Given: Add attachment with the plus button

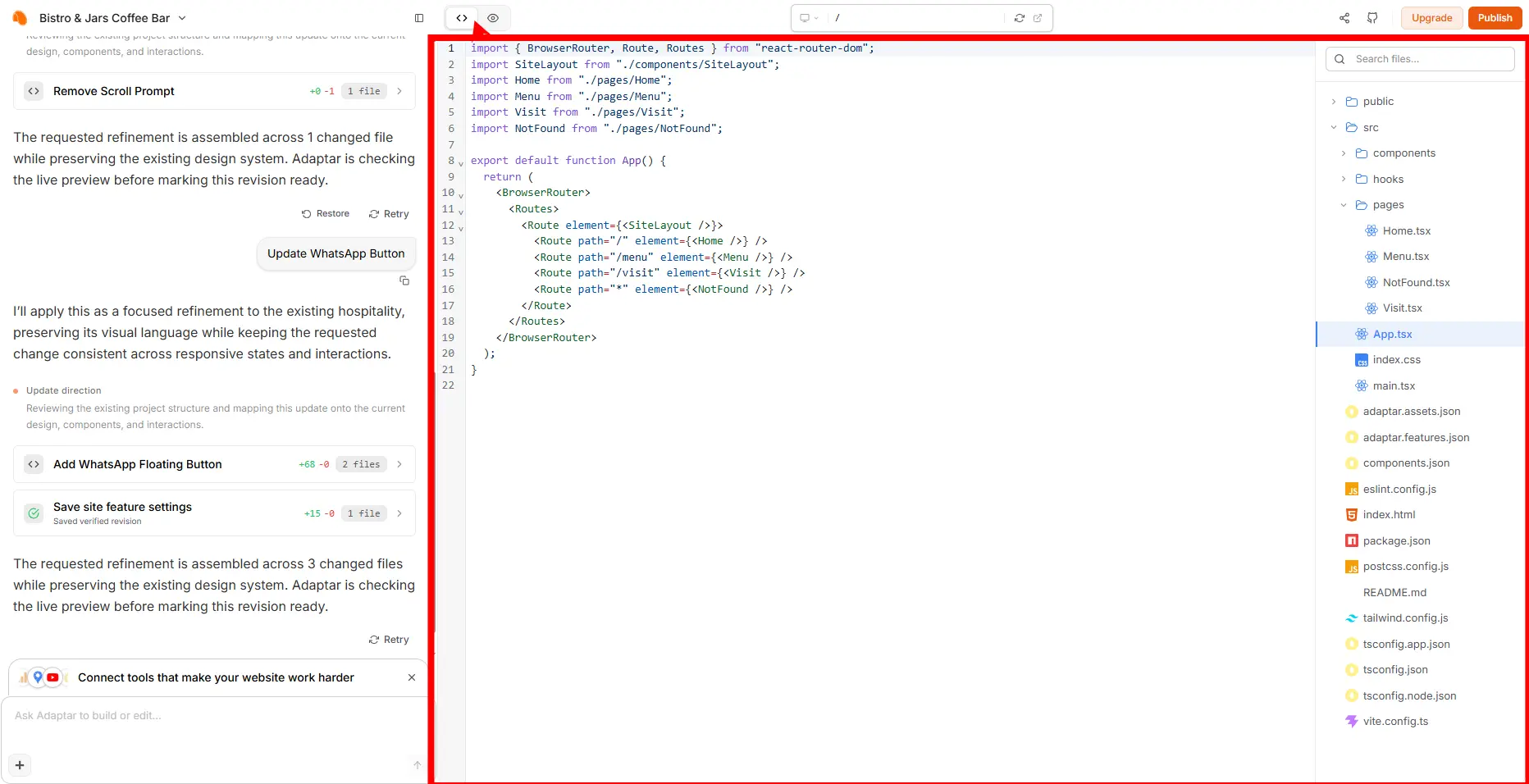Looking at the screenshot, I should (x=20, y=765).
